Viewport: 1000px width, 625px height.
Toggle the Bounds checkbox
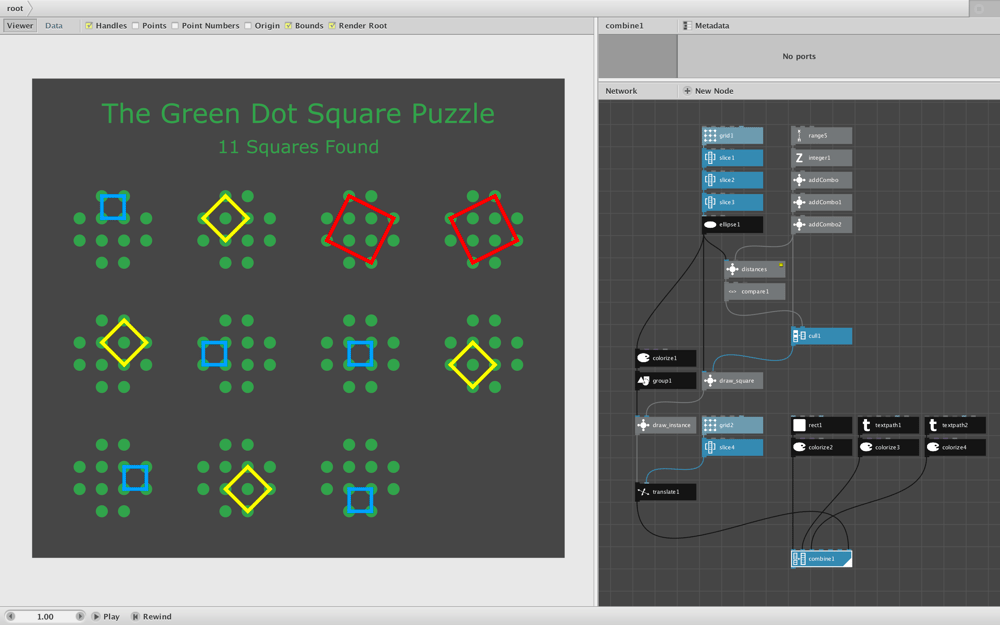(x=288, y=26)
